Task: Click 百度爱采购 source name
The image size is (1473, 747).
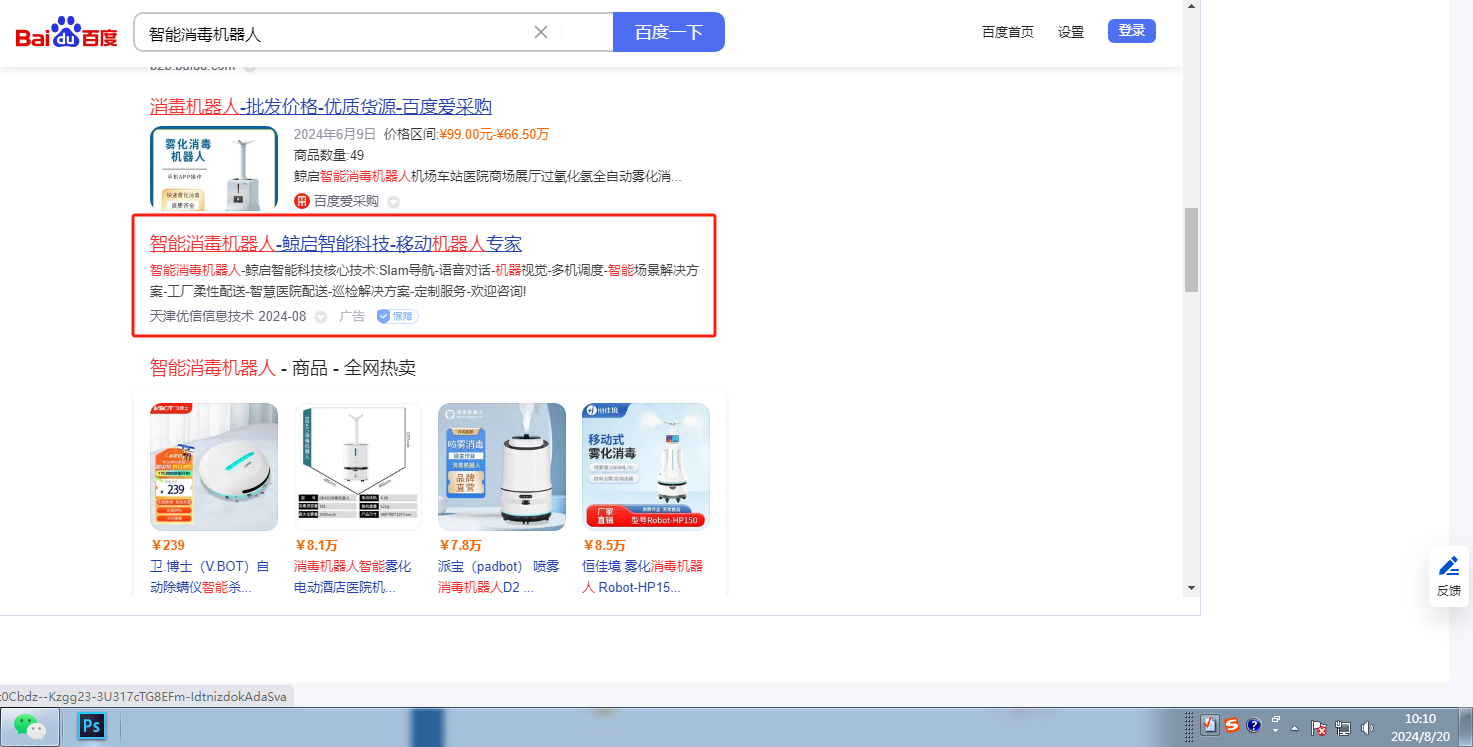Action: point(346,201)
